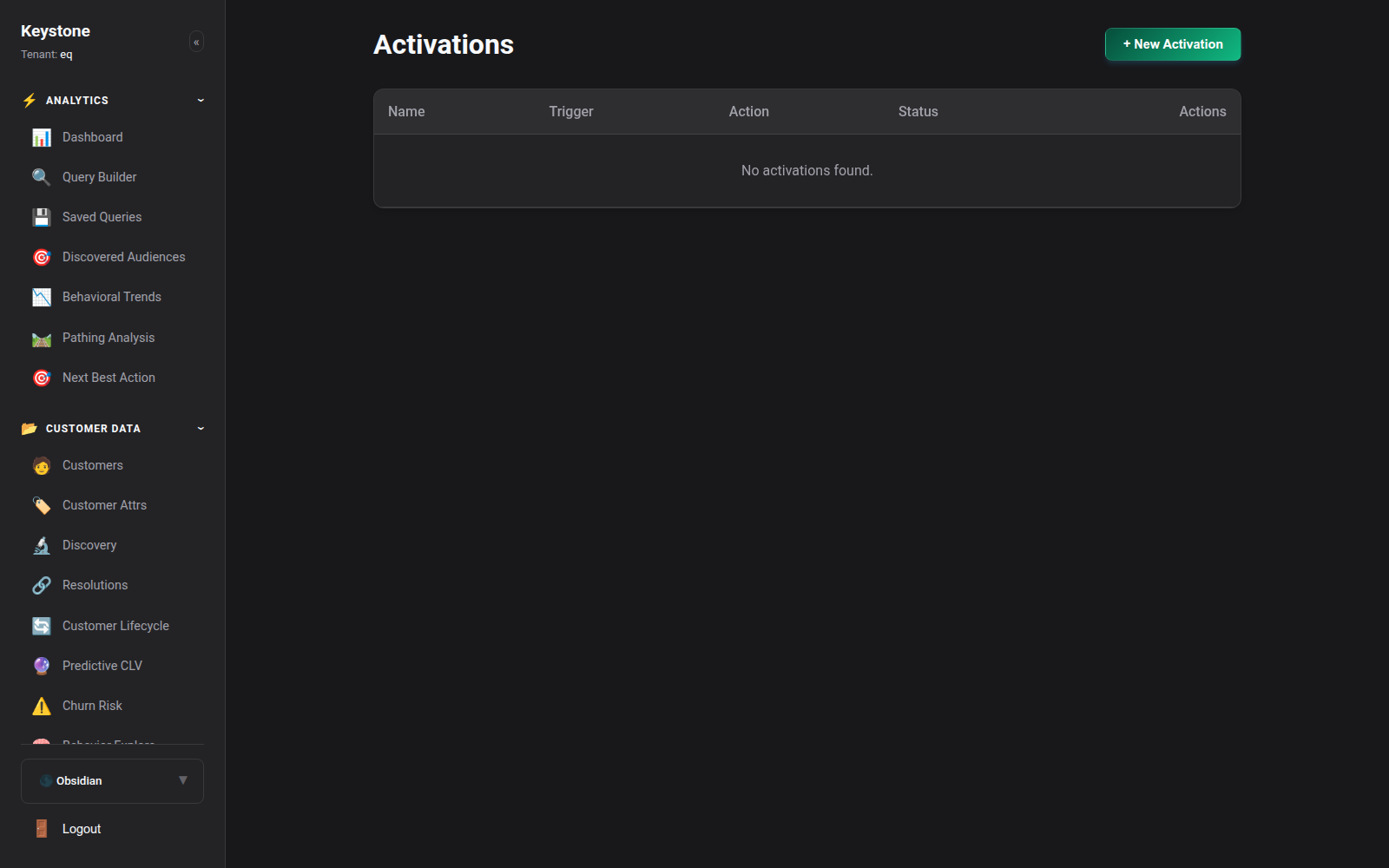Click the Pathing Analysis icon

[42, 338]
